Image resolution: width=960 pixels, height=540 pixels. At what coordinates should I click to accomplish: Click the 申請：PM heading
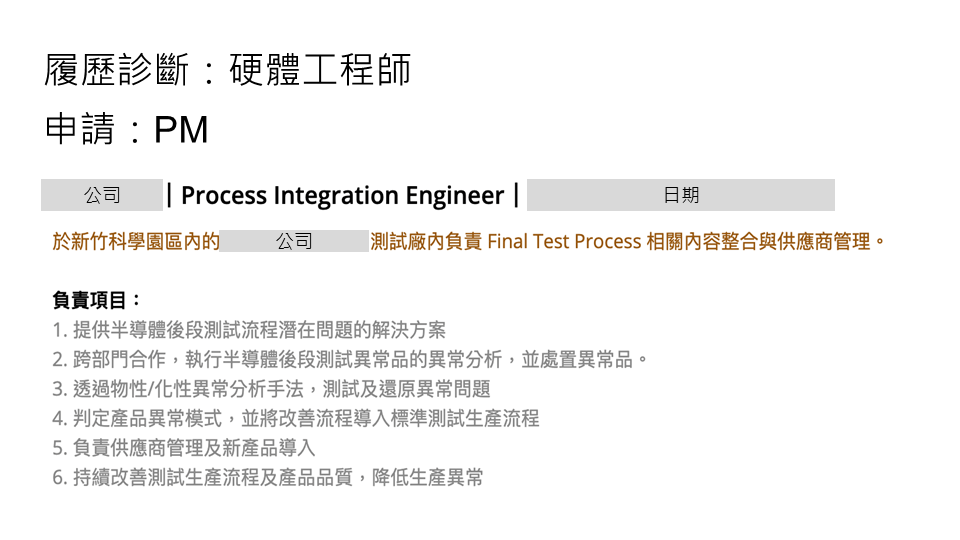coord(127,129)
